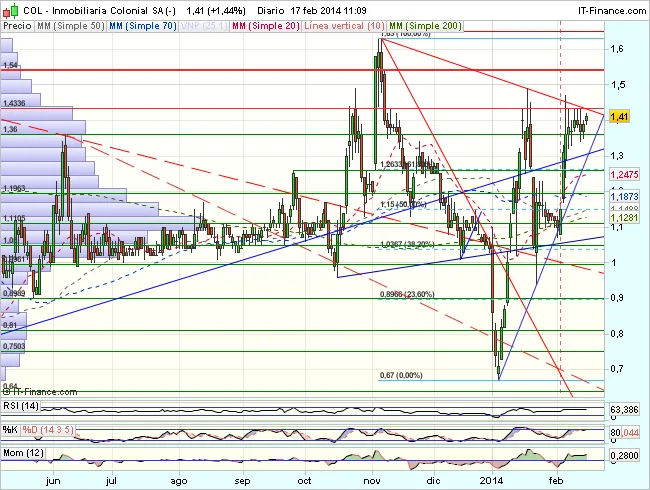Screen dimensions: 650x490
Task: Click the 2014 marker on time axis
Action: 492,480
